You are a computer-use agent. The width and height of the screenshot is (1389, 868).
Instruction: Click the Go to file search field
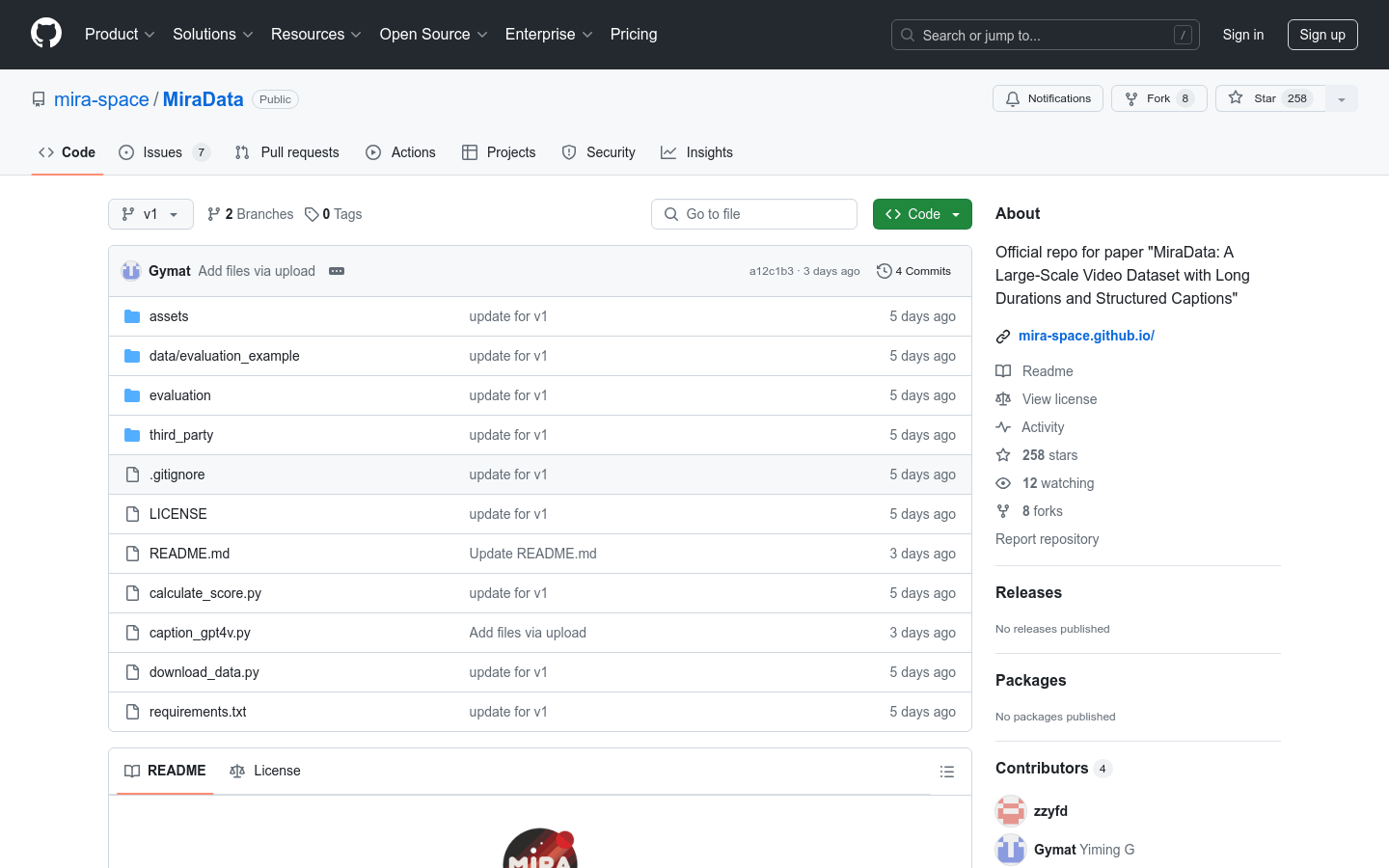tap(754, 214)
